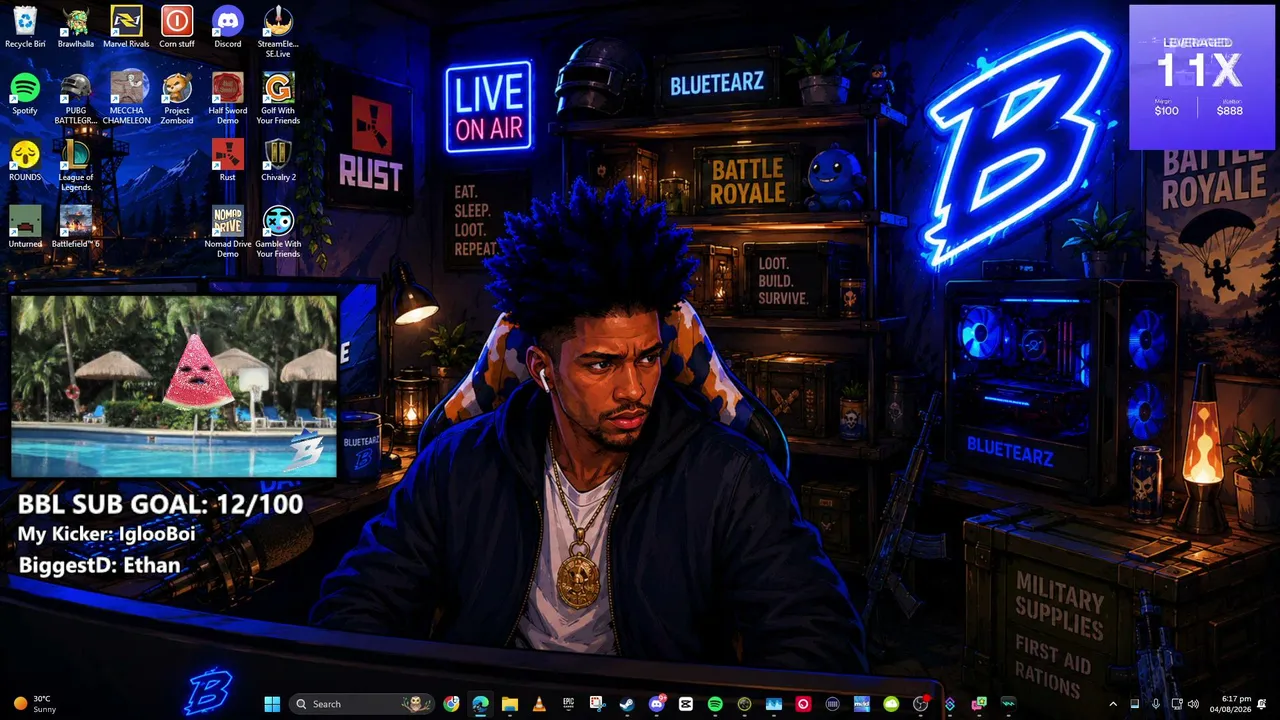This screenshot has width=1280, height=720.
Task: Click the Leveraged 11X widget
Action: (1202, 78)
